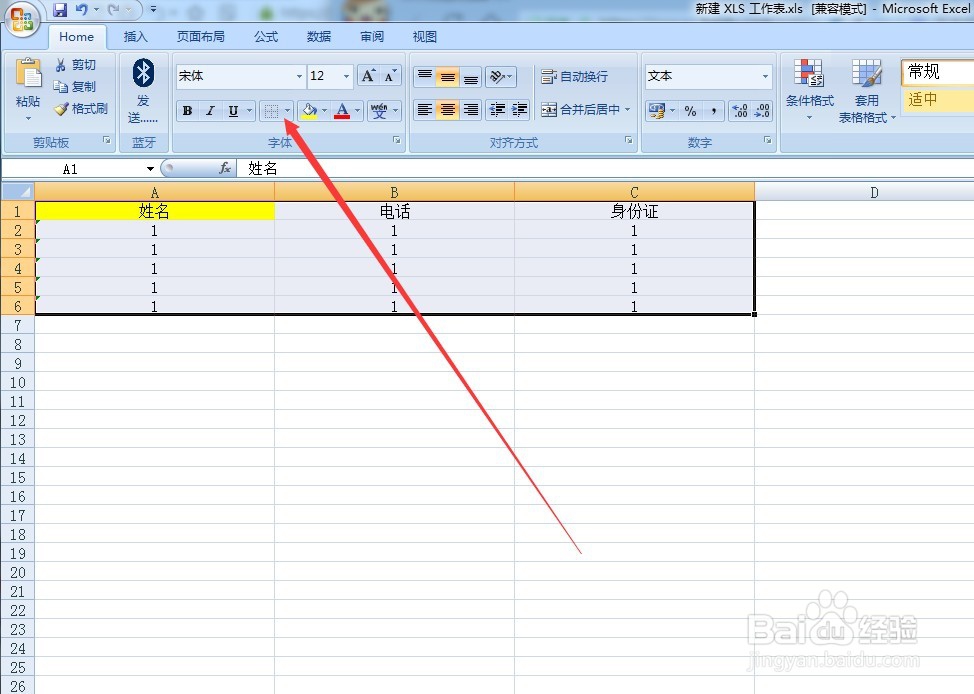Image resolution: width=974 pixels, height=694 pixels.
Task: Cut selection with 剪切
Action: (76, 65)
